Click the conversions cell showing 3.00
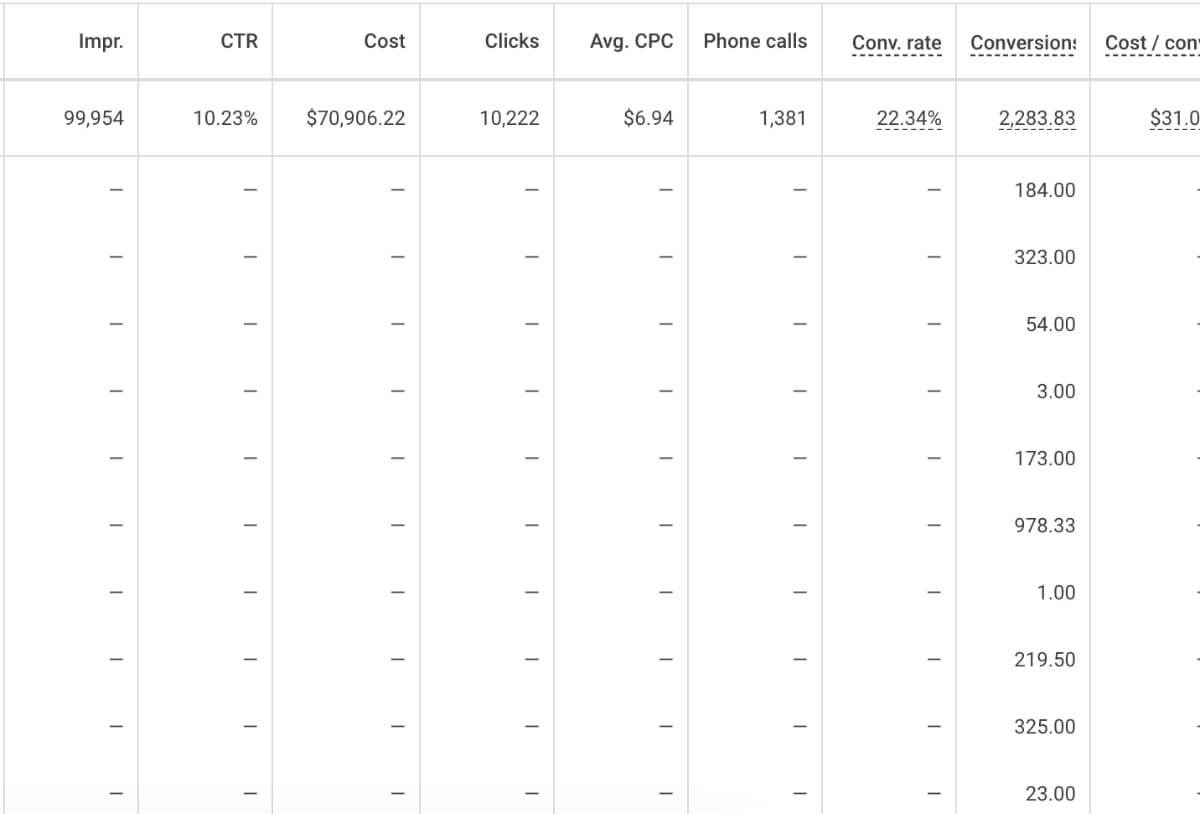The width and height of the screenshot is (1200, 814). click(1056, 391)
